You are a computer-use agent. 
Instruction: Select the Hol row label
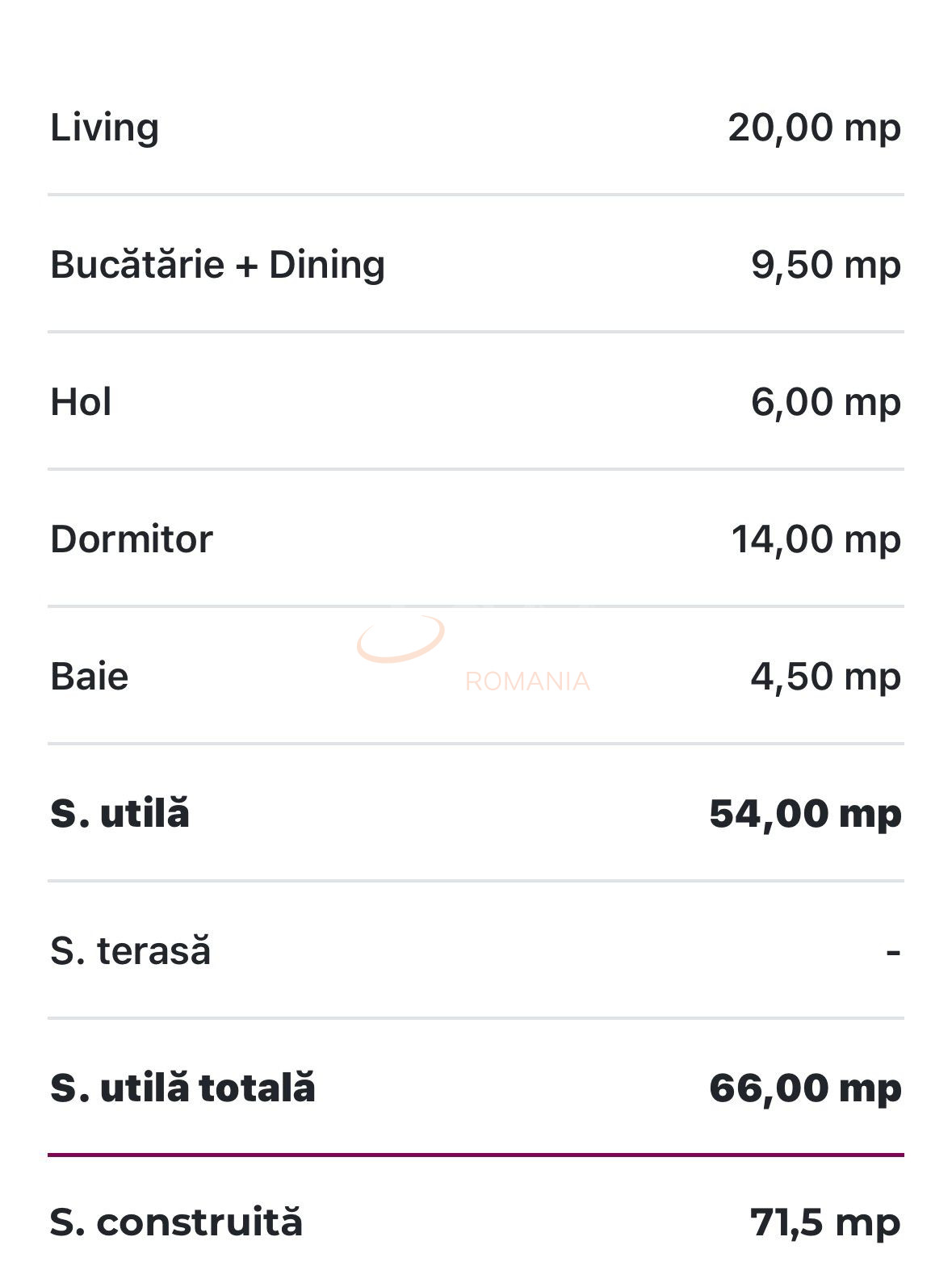(x=81, y=402)
